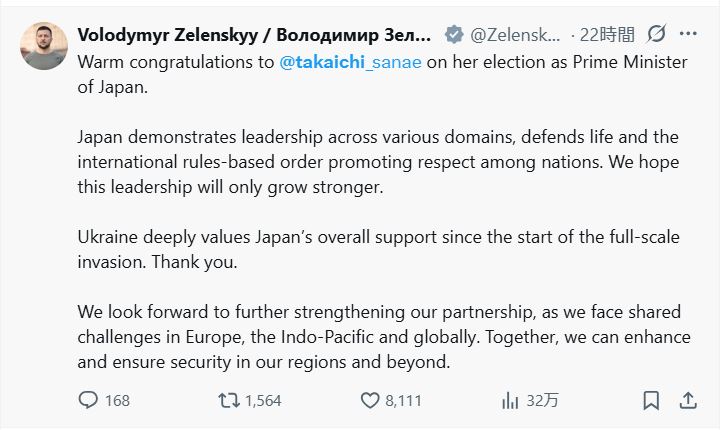This screenshot has width=722, height=430.
Task: Toggle the bookmark icon on the post
Action: tap(651, 400)
